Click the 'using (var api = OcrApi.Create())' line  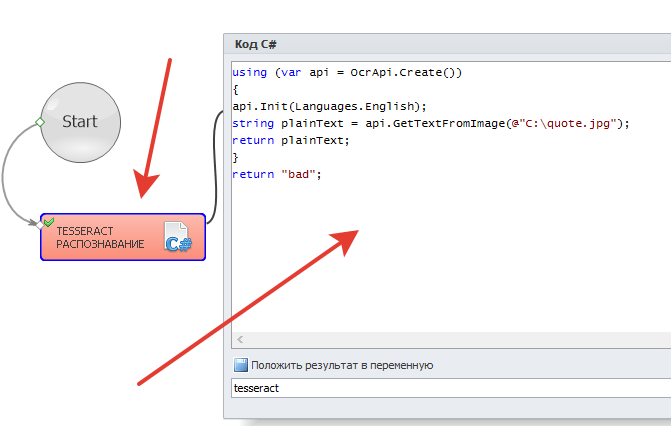coord(347,72)
